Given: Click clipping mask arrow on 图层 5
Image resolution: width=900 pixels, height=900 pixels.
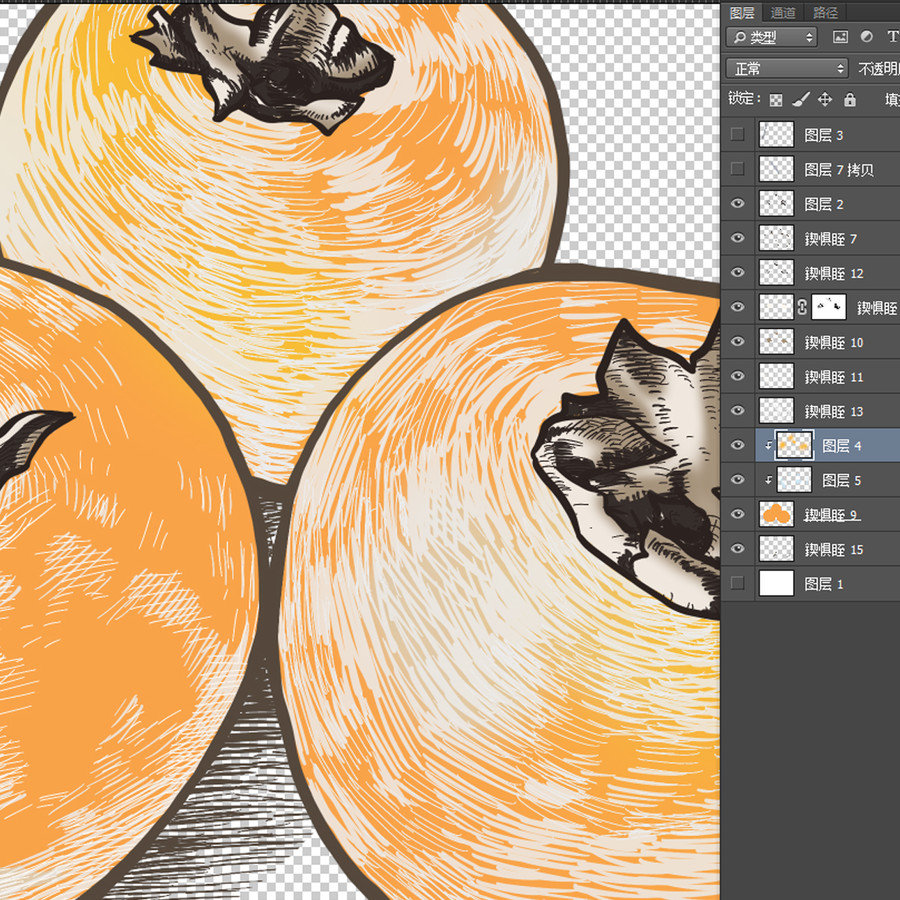Looking at the screenshot, I should tap(768, 480).
